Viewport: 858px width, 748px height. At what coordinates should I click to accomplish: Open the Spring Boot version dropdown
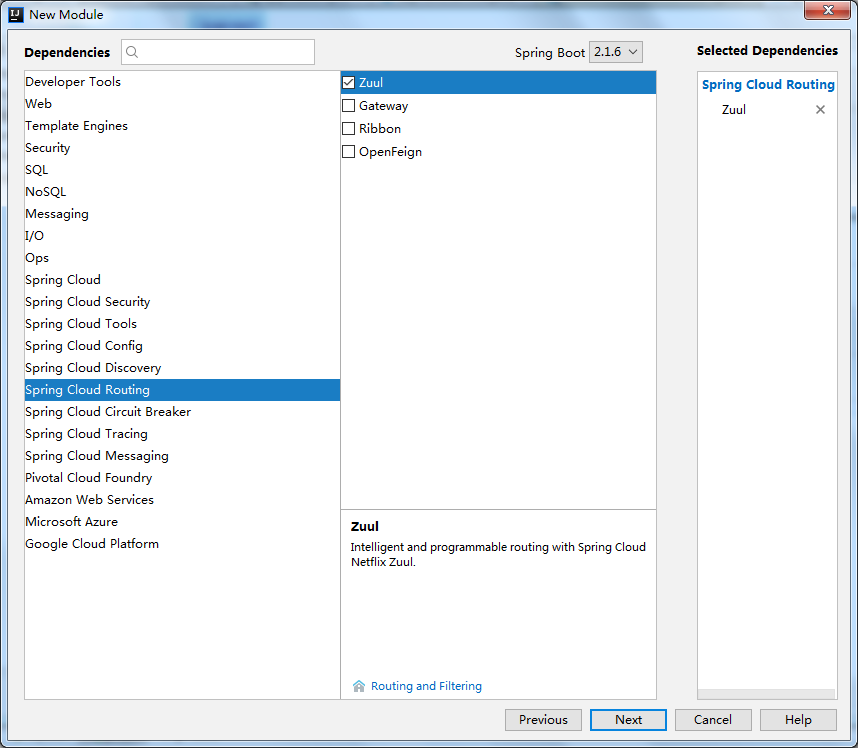pyautogui.click(x=615, y=52)
